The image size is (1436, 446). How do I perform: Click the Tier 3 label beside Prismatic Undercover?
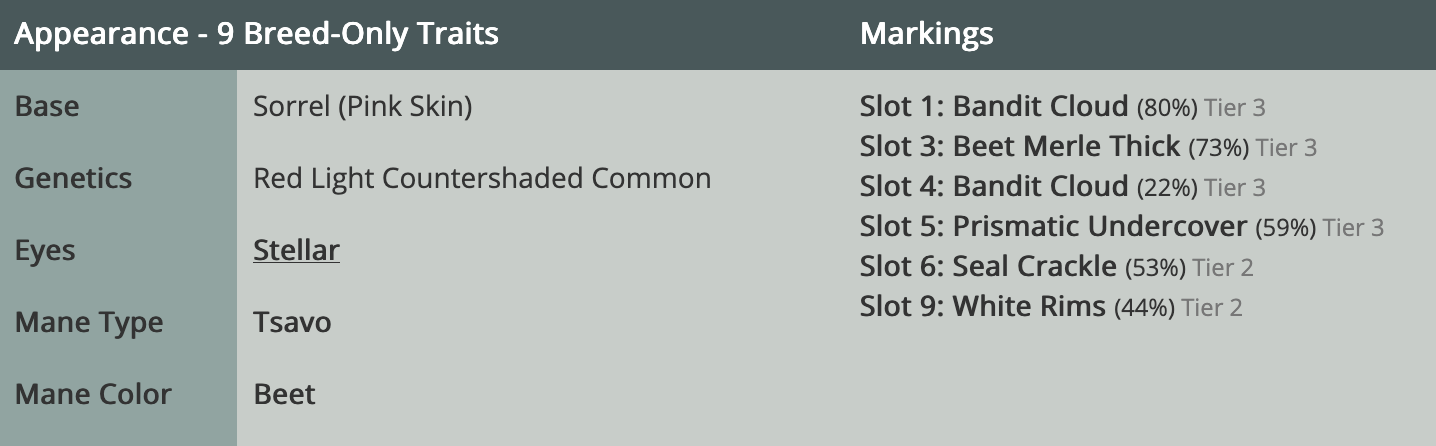tap(1353, 228)
